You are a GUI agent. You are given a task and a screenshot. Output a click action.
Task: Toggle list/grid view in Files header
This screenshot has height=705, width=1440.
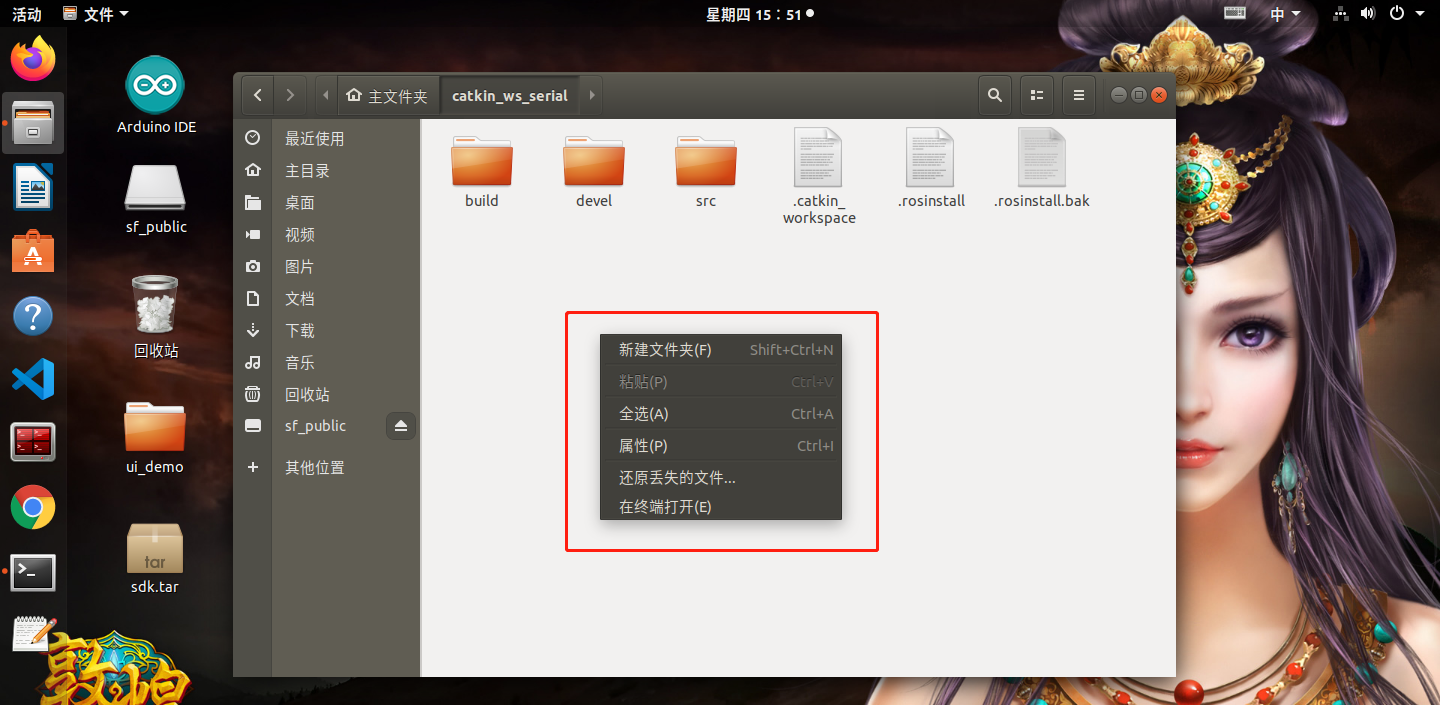(1037, 95)
